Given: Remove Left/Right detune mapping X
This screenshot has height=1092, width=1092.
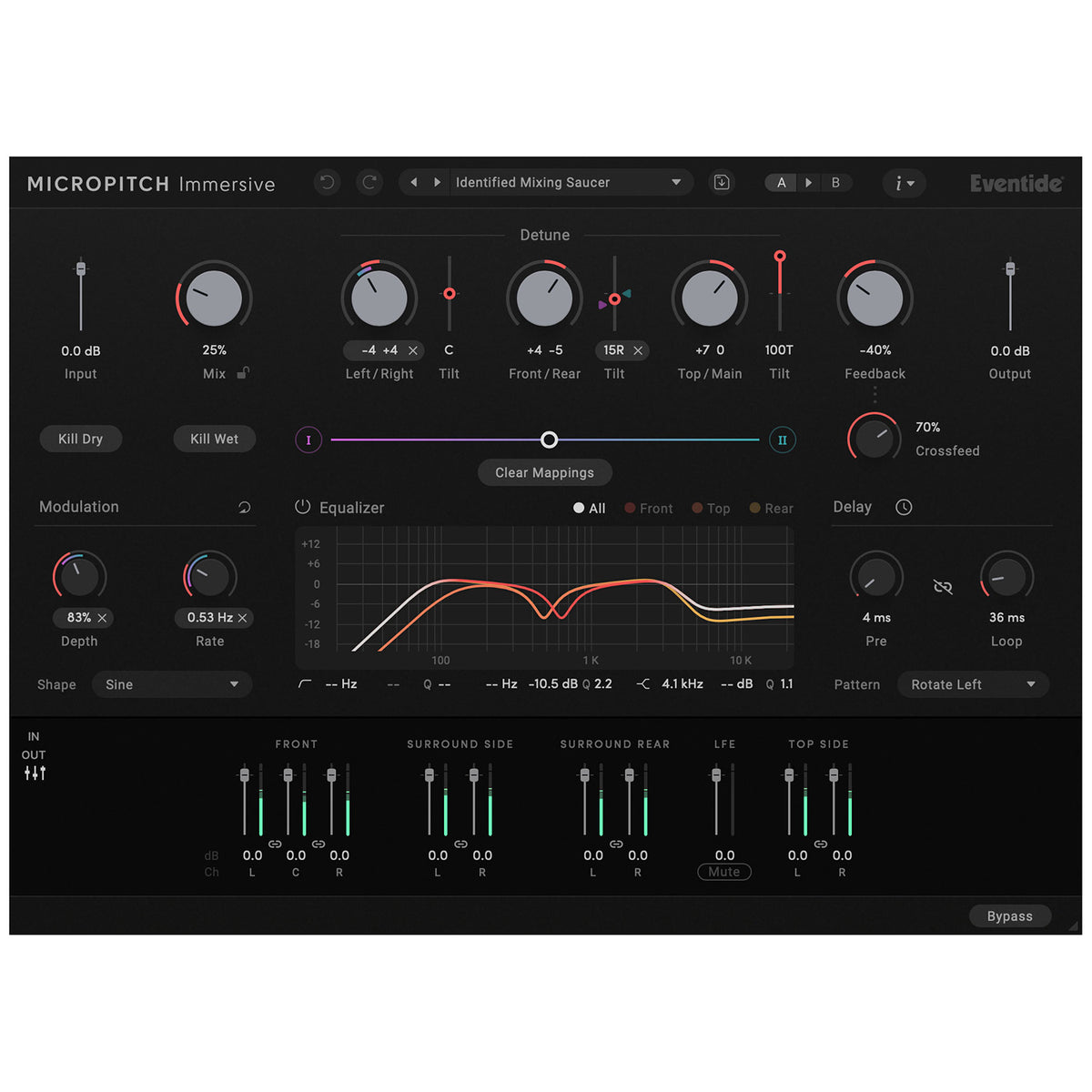Looking at the screenshot, I should coord(413,350).
